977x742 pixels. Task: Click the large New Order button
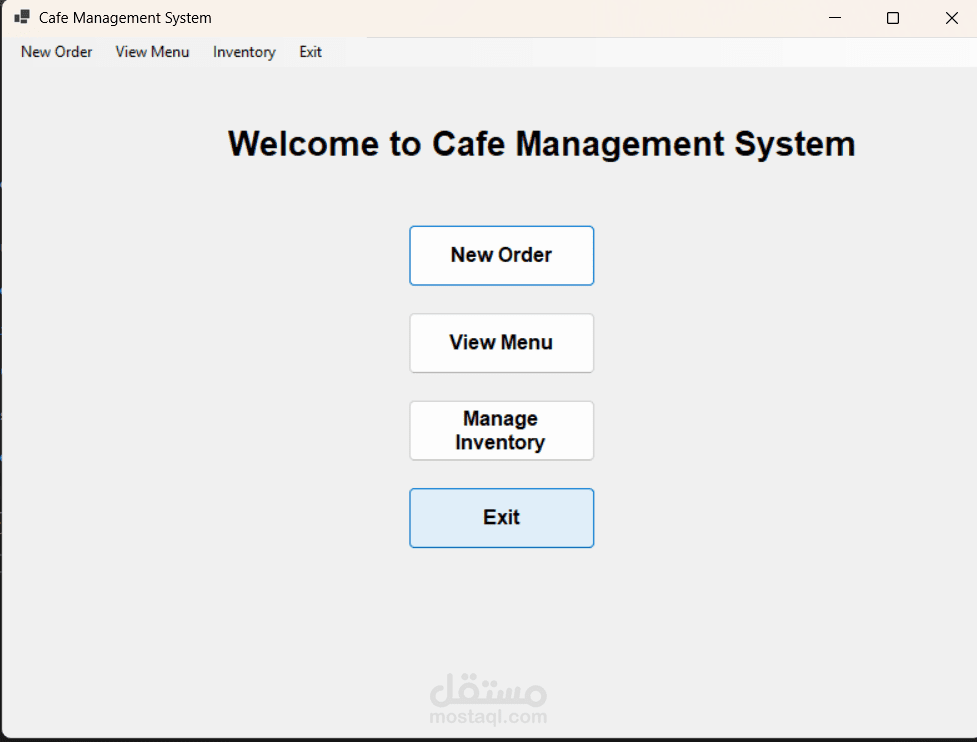[502, 255]
